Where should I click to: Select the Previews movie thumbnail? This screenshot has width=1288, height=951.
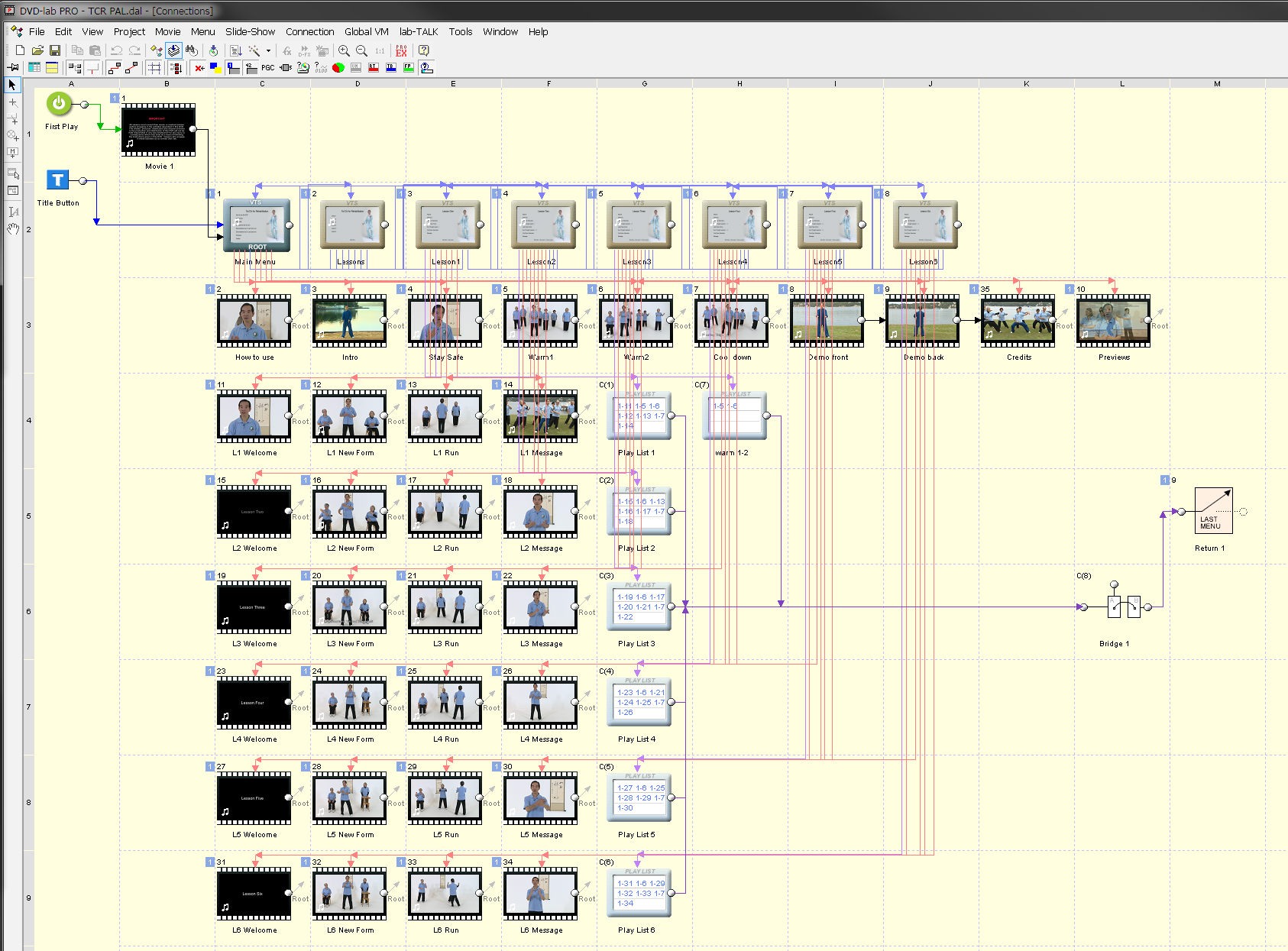[x=1114, y=321]
